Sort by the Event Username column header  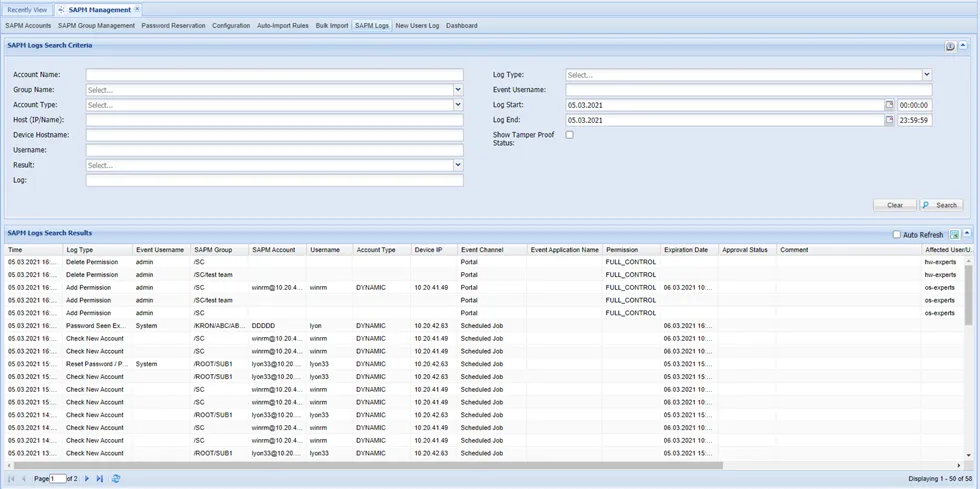click(161, 250)
